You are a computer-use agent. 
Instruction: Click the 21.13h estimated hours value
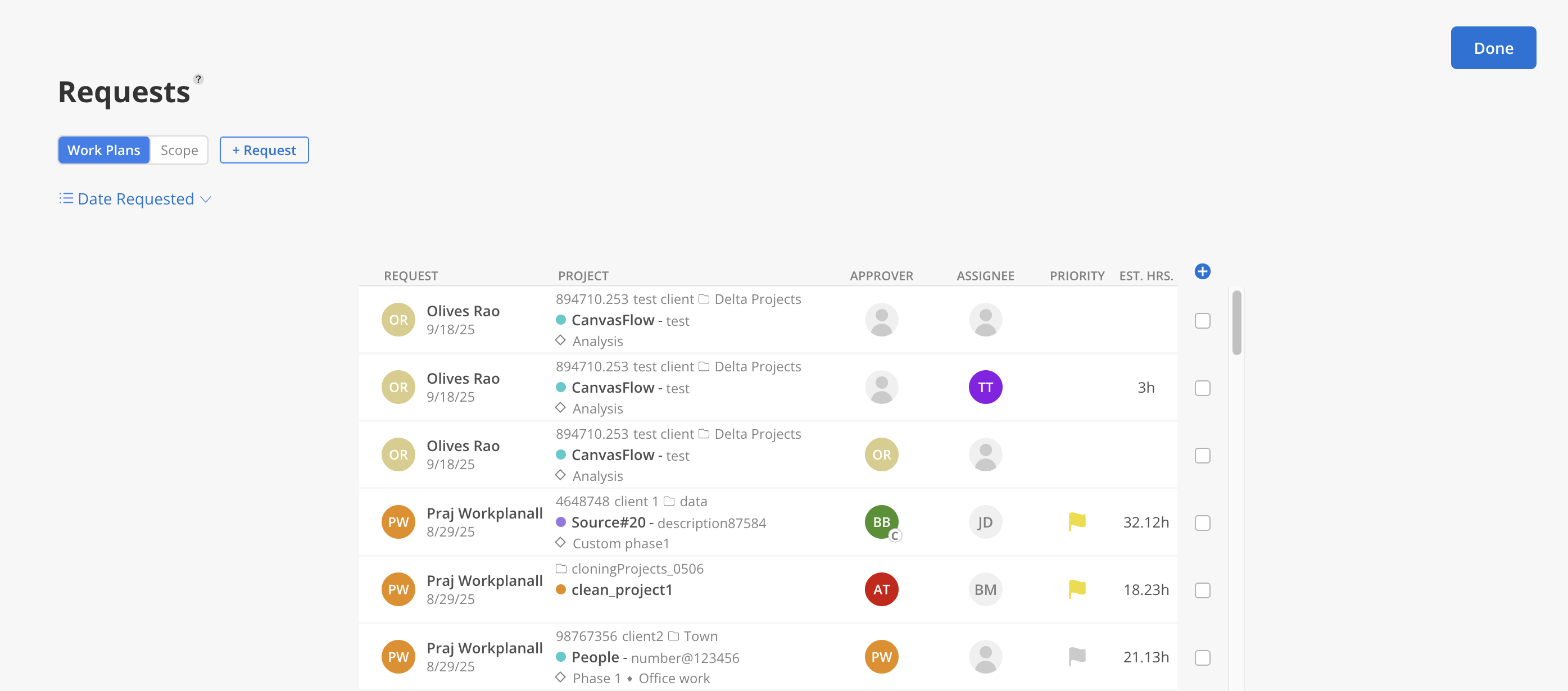point(1145,657)
